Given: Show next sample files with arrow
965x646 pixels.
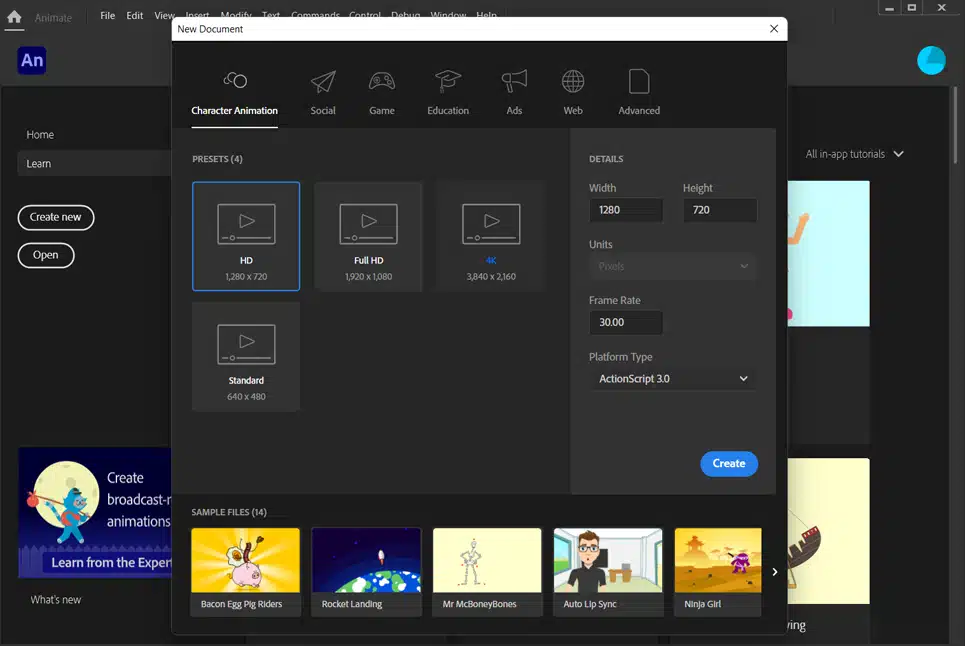Looking at the screenshot, I should point(774,572).
